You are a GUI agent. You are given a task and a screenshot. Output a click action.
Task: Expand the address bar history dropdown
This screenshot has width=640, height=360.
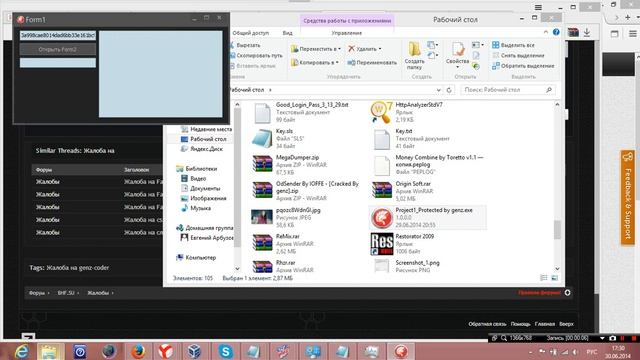[x=438, y=90]
